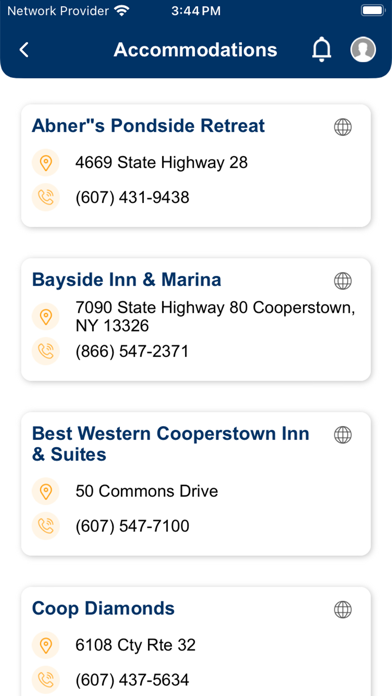The height and width of the screenshot is (696, 392).
Task: Open the Bayside Inn & Marina listing title
Action: coord(127,280)
